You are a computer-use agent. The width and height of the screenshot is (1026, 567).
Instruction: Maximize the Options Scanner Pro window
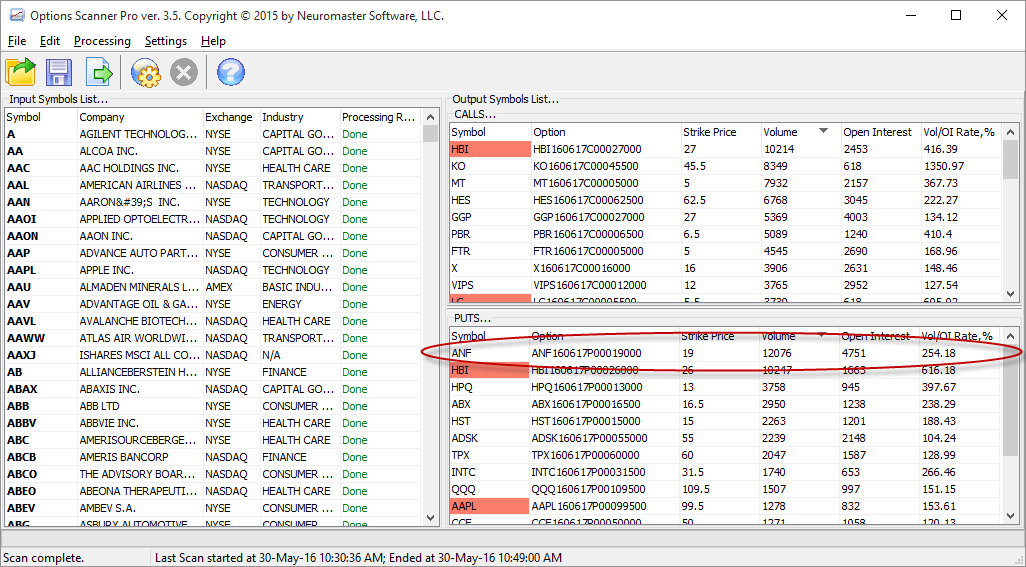[x=956, y=15]
